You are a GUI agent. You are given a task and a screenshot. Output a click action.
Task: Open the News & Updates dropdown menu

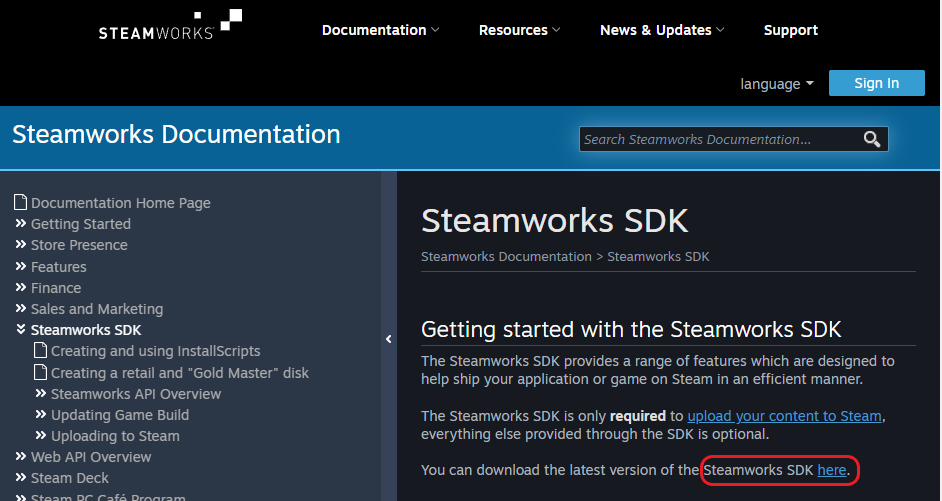click(662, 30)
